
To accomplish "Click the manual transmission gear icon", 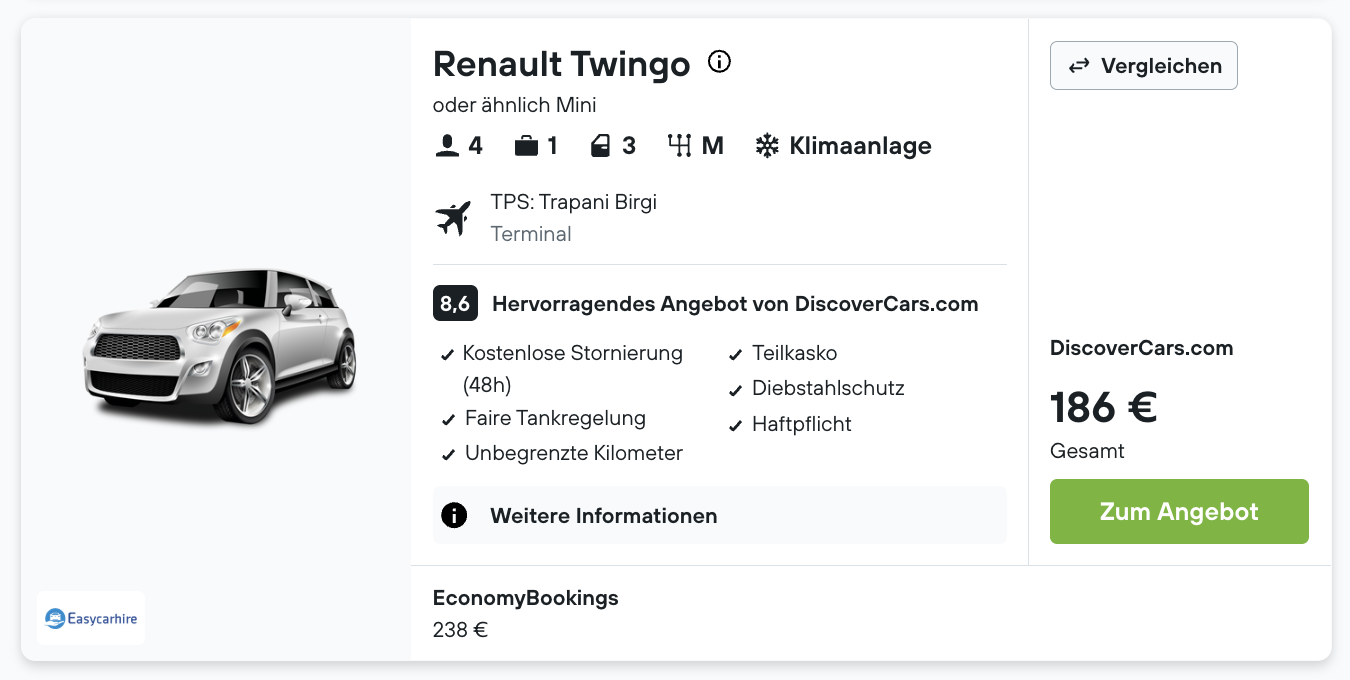I will point(680,146).
